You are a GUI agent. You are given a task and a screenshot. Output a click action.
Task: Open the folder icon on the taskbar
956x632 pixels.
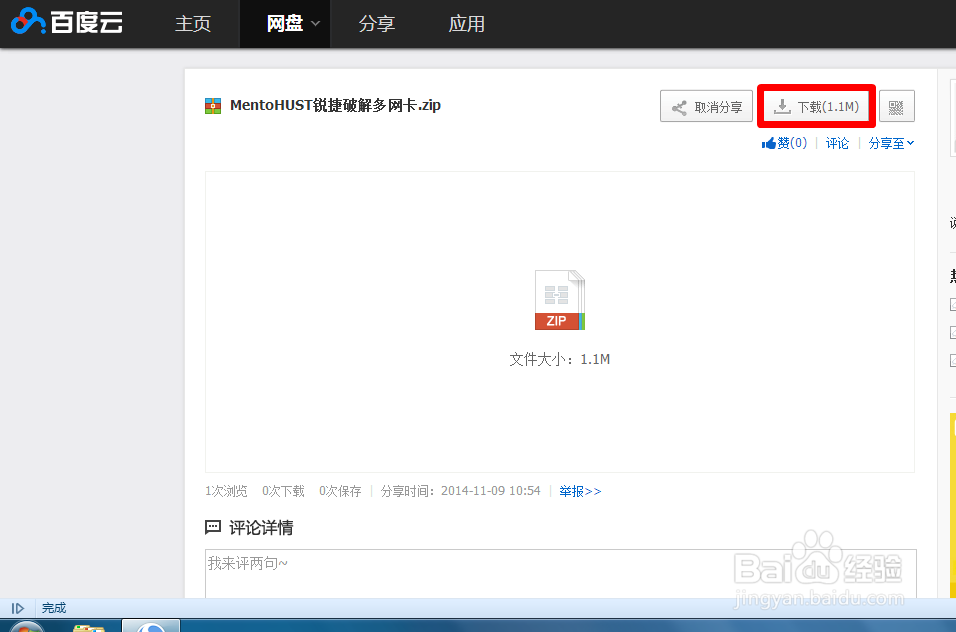coord(89,629)
